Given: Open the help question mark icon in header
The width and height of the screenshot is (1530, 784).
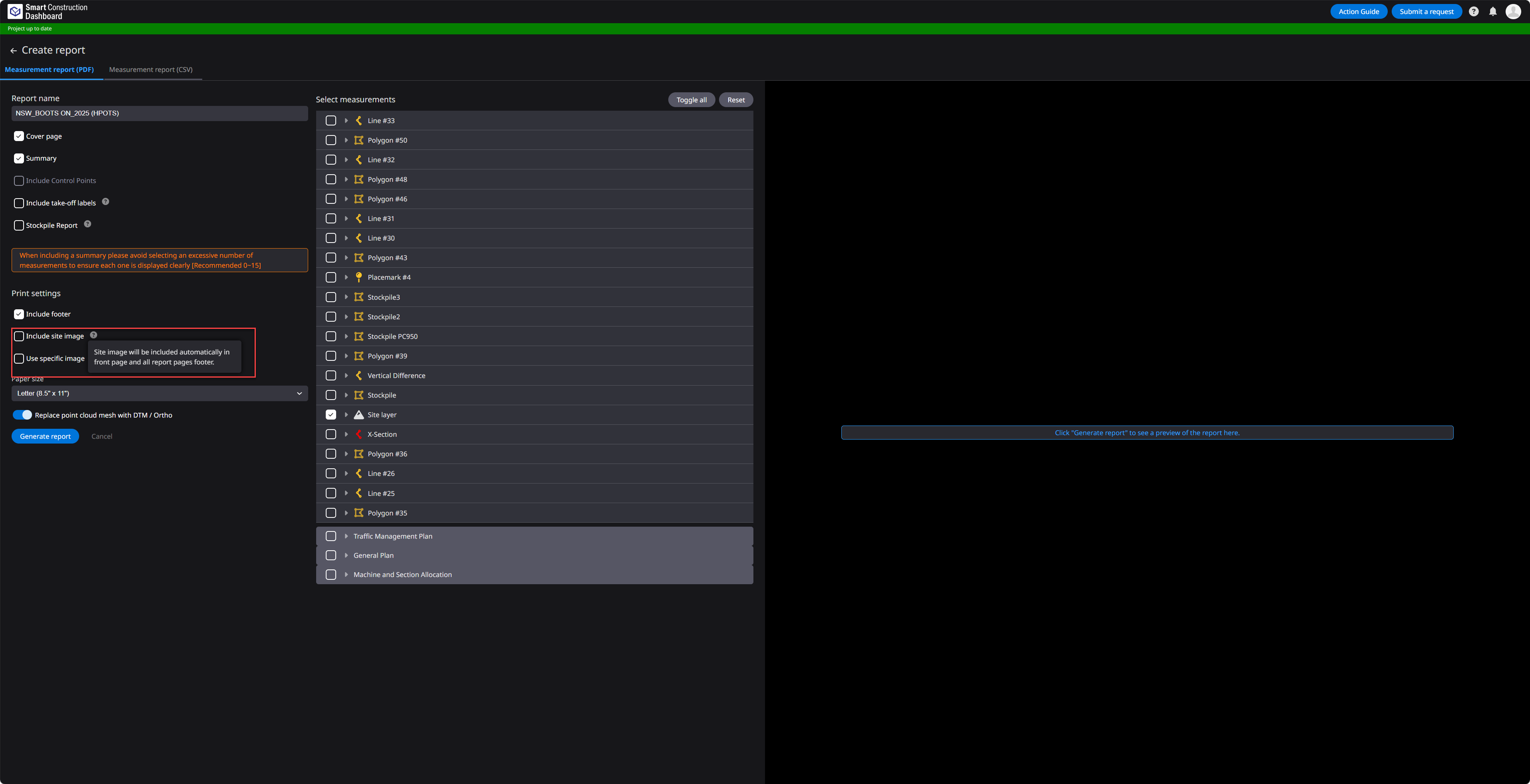Looking at the screenshot, I should [x=1474, y=12].
